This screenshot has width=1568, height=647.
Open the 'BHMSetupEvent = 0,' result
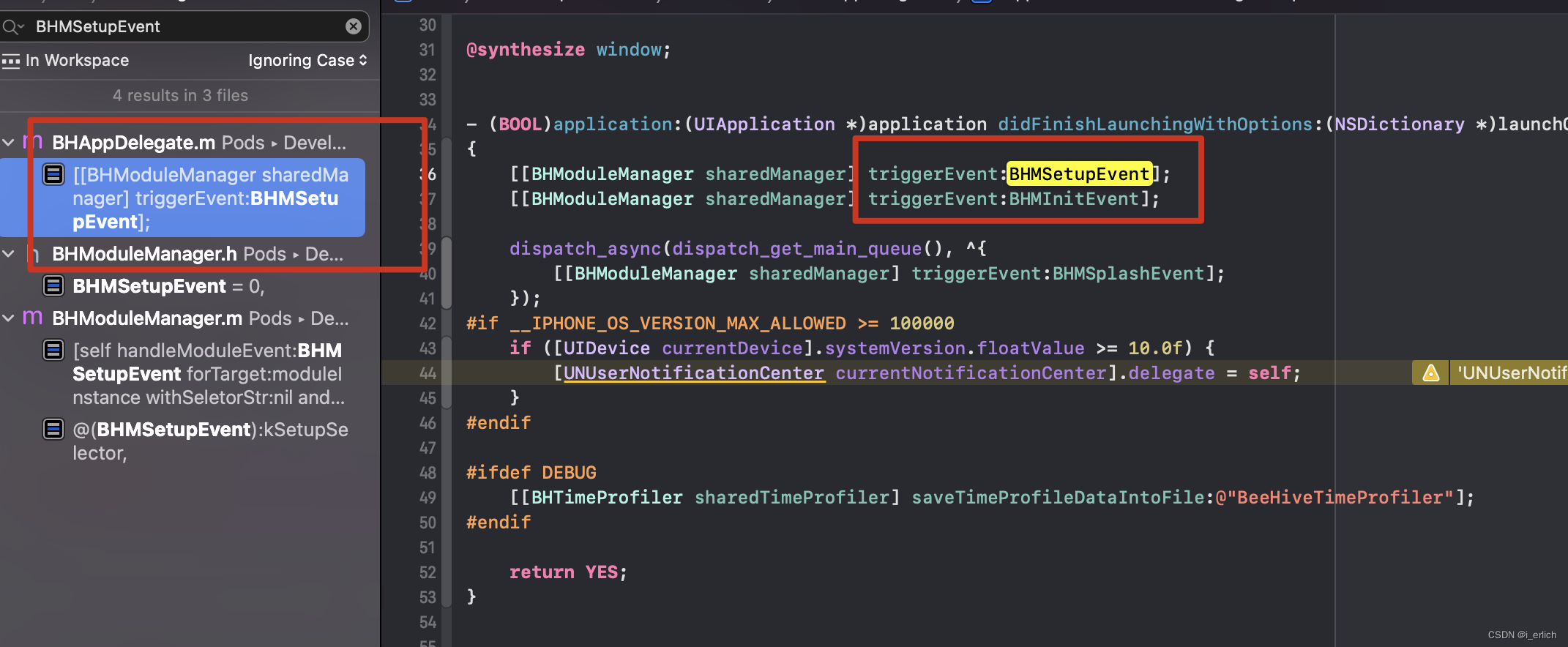click(x=168, y=286)
